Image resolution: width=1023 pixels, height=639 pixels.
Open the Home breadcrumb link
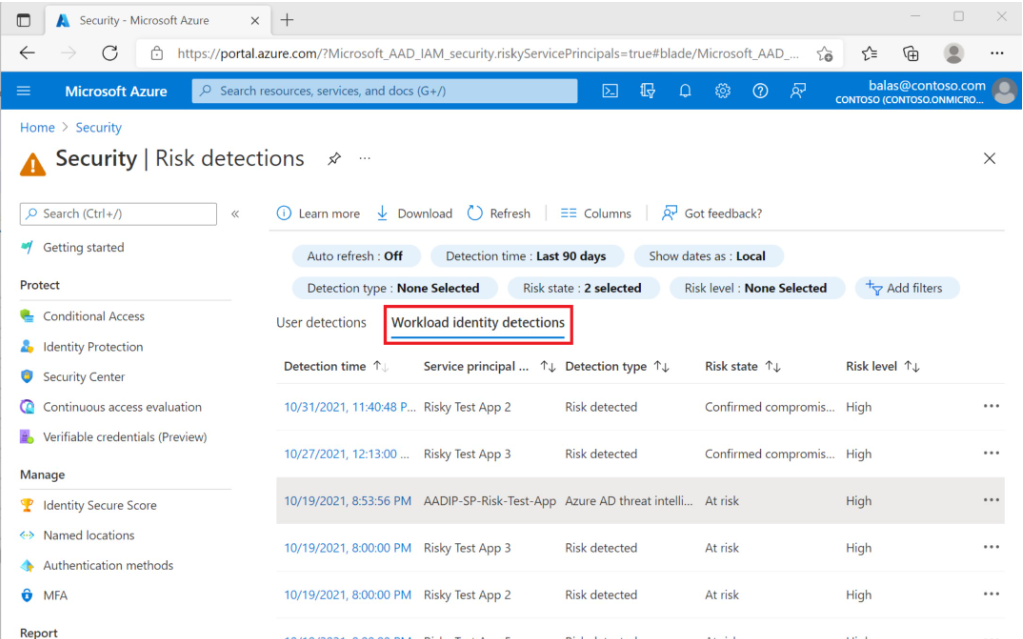pos(37,128)
